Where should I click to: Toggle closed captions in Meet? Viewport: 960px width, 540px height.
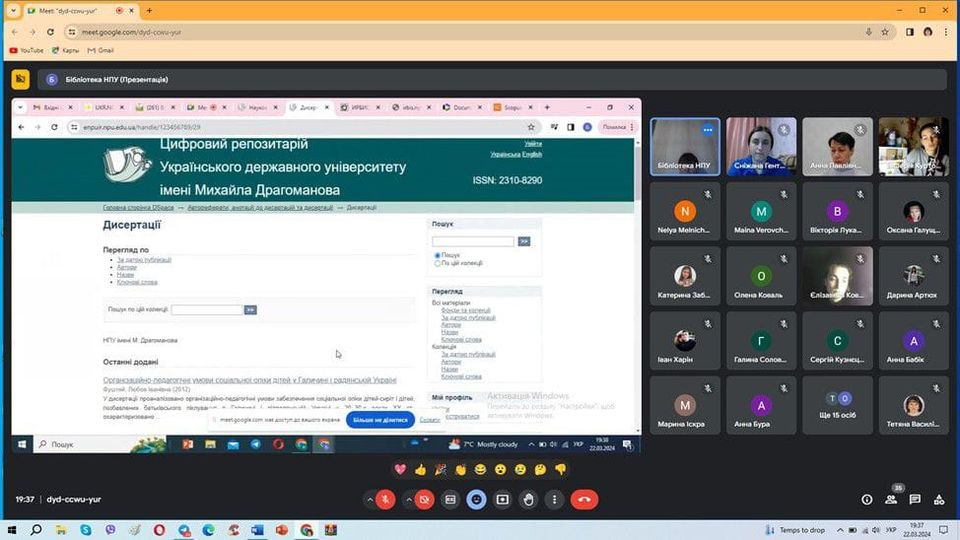(x=450, y=500)
